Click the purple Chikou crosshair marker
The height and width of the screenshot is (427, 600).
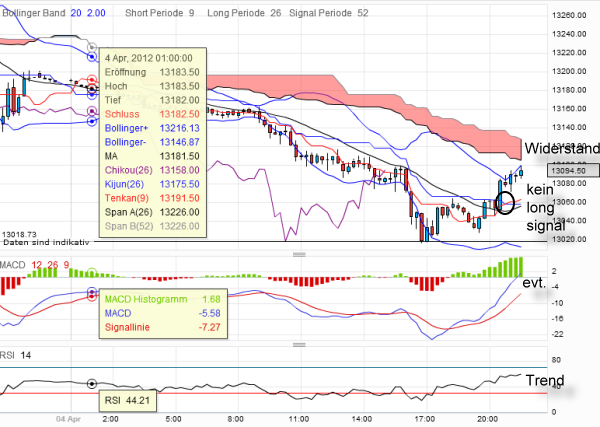click(92, 111)
